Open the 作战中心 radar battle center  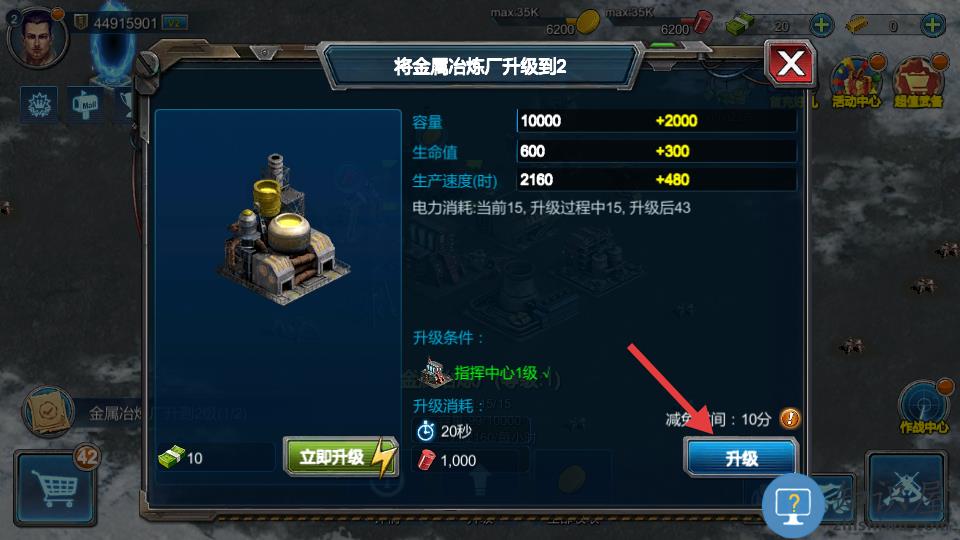923,407
